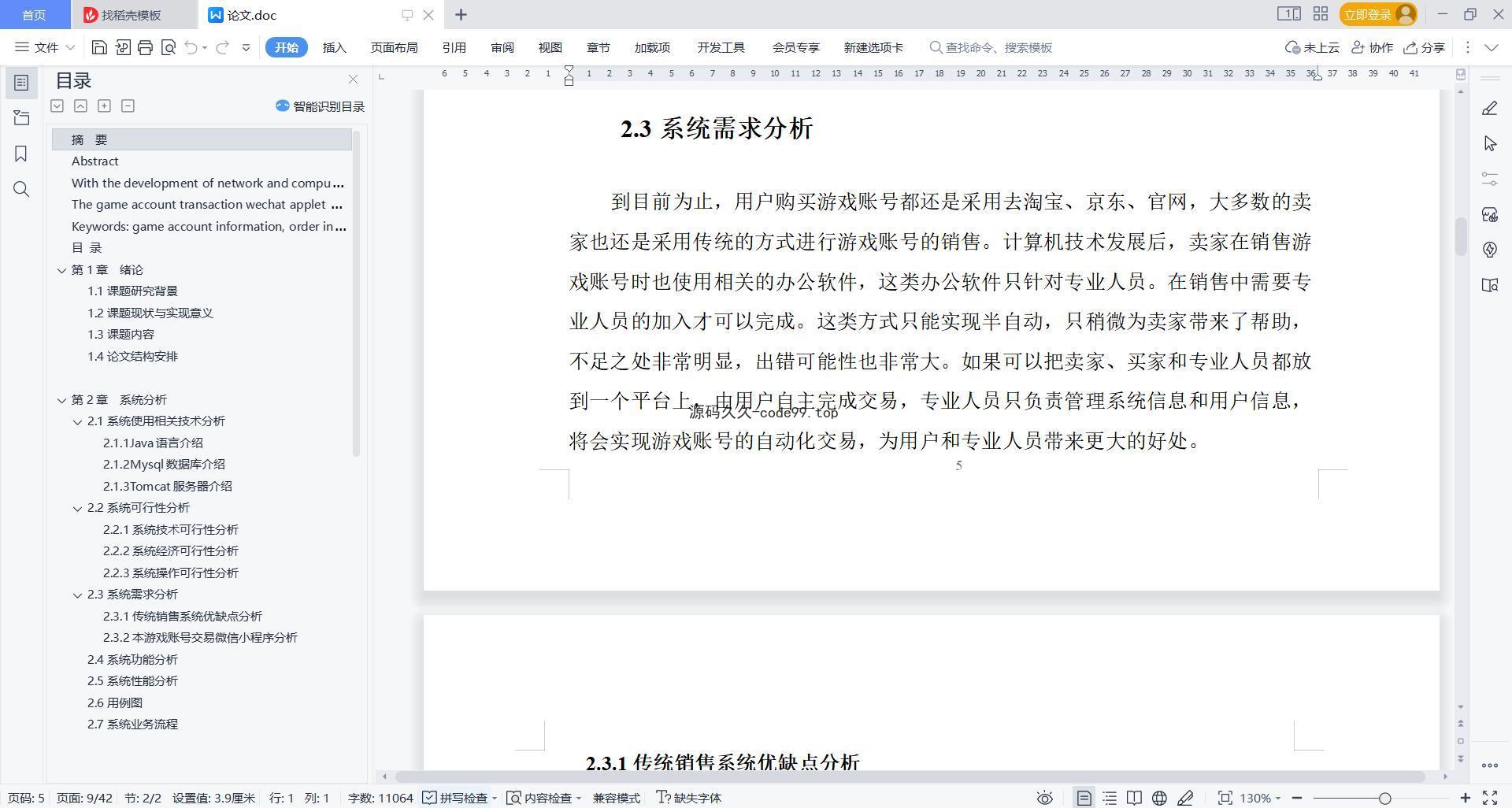Click the 立即登录 login button

tap(1377, 14)
